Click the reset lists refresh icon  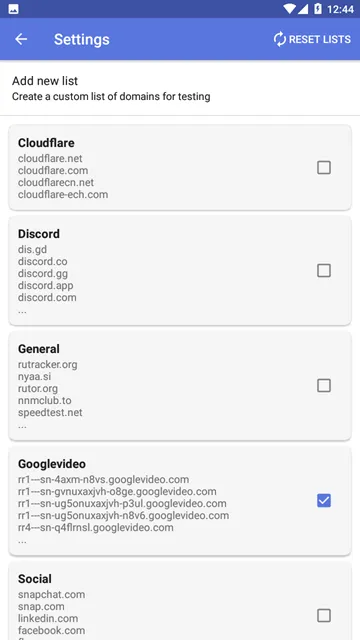coord(280,39)
